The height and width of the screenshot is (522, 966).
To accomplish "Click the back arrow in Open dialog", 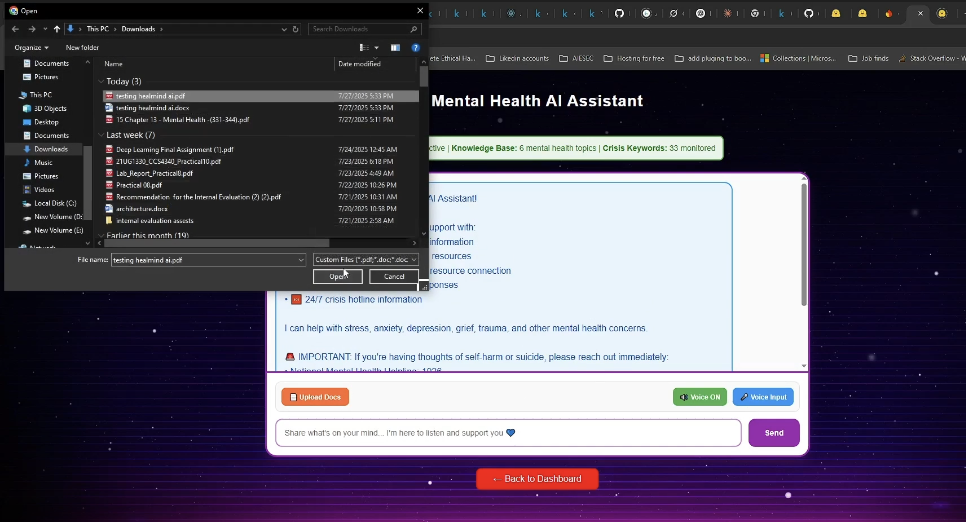I will point(15,29).
